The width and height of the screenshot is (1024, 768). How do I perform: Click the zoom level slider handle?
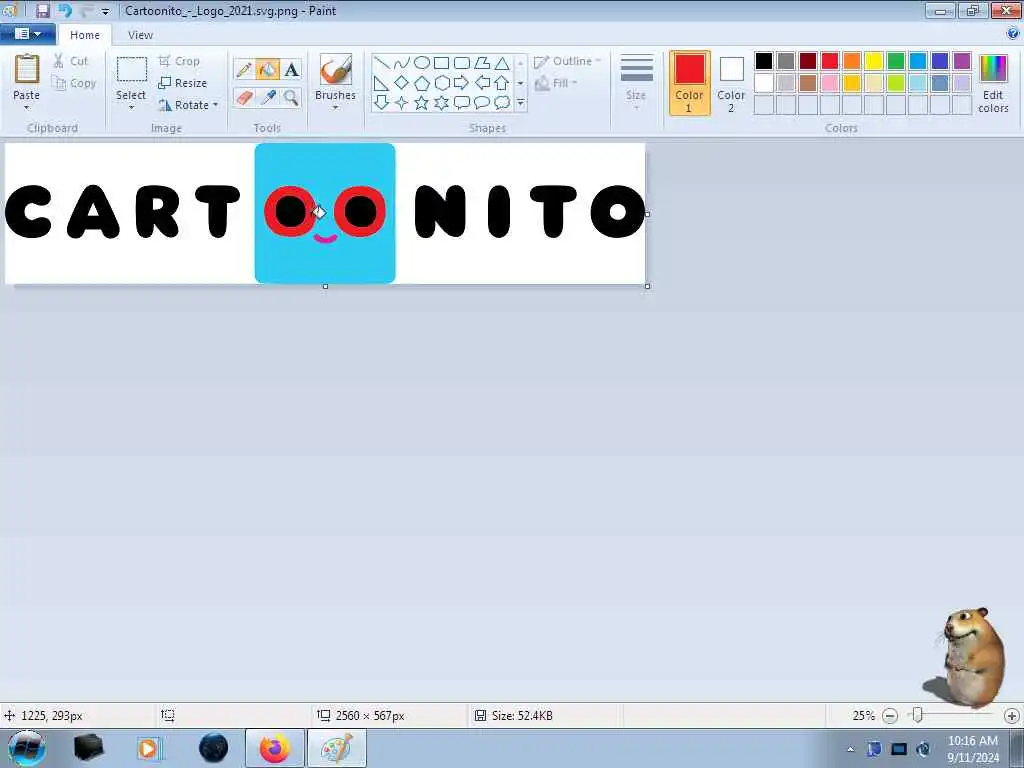[918, 716]
